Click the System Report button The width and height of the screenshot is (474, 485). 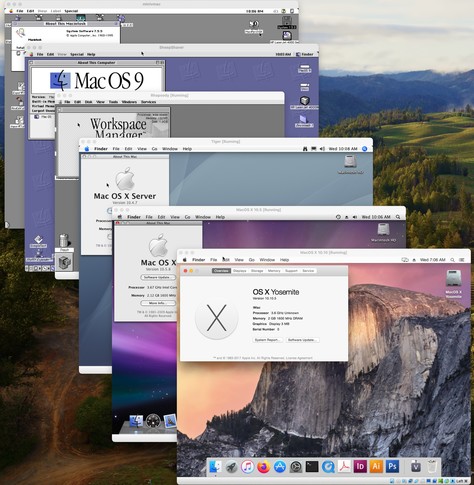268,340
